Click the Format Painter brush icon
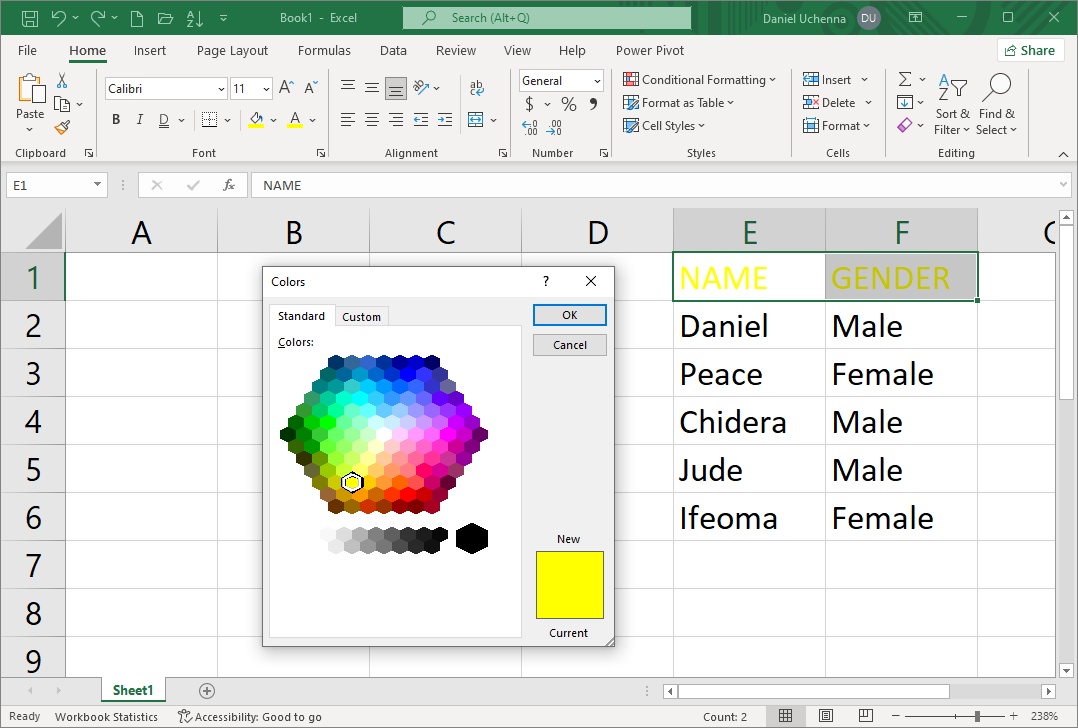The height and width of the screenshot is (728, 1078). pos(62,127)
